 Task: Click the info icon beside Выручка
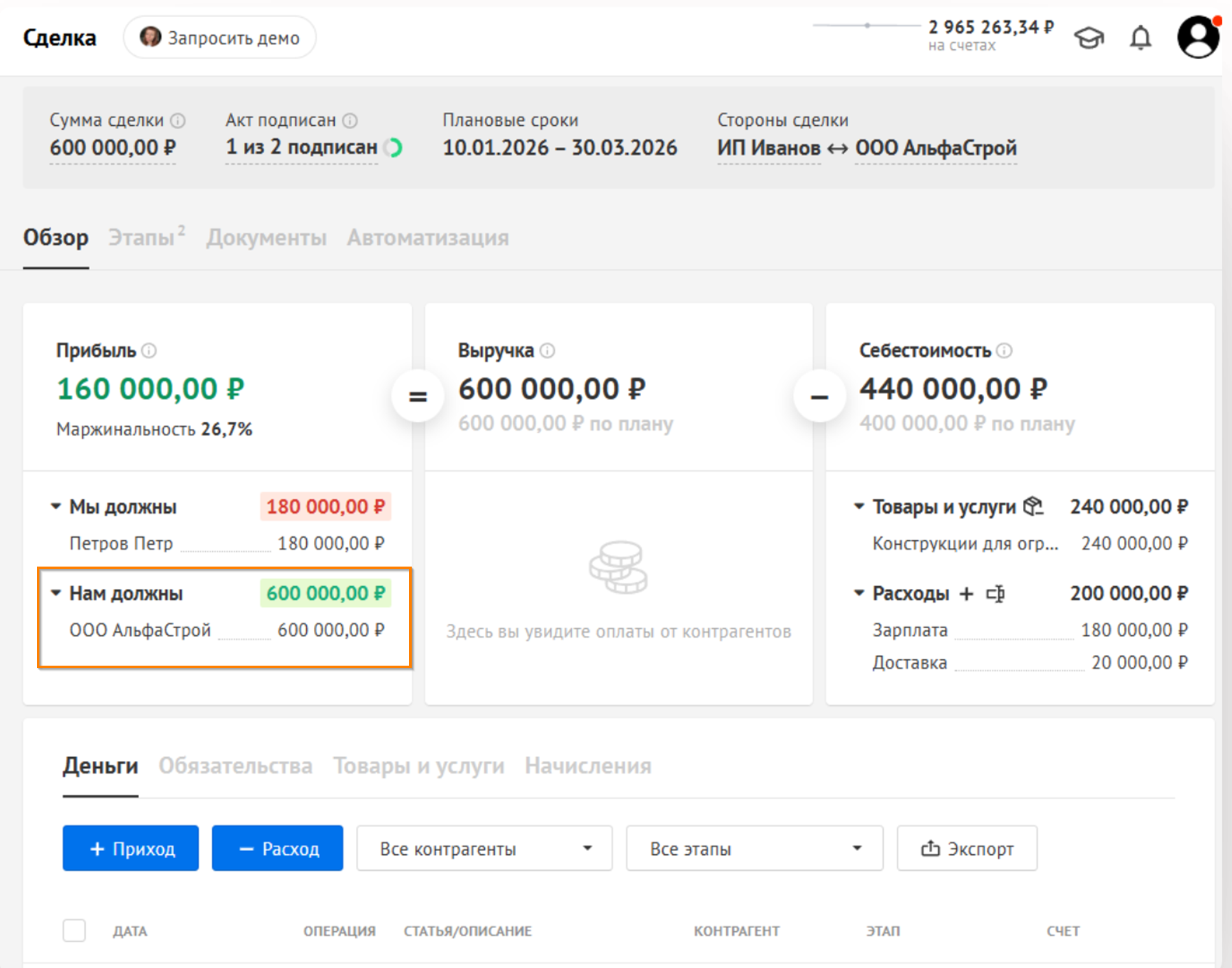tap(547, 351)
